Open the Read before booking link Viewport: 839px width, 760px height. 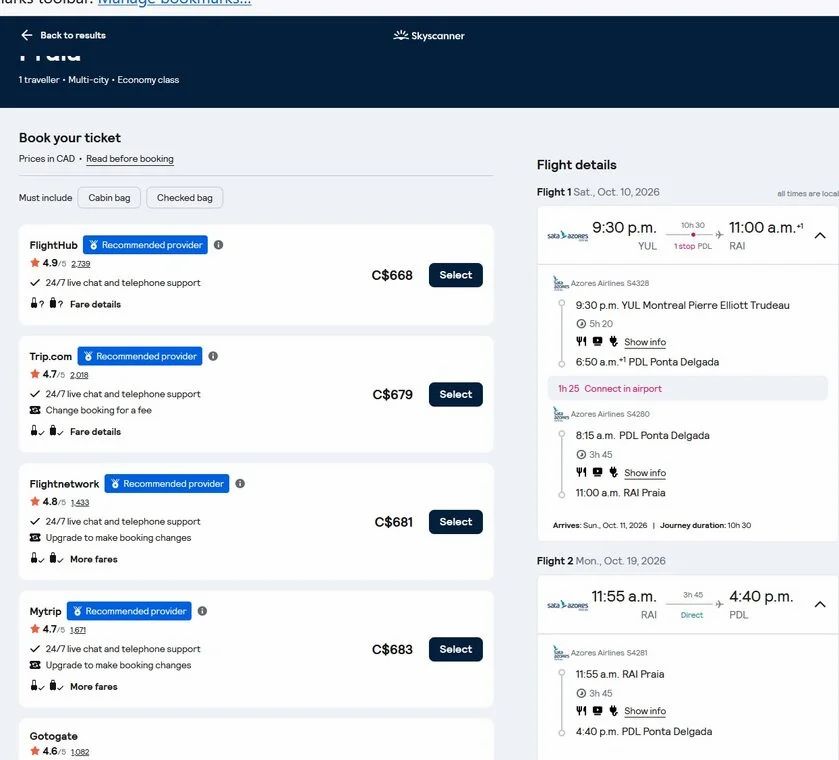[x=129, y=159]
